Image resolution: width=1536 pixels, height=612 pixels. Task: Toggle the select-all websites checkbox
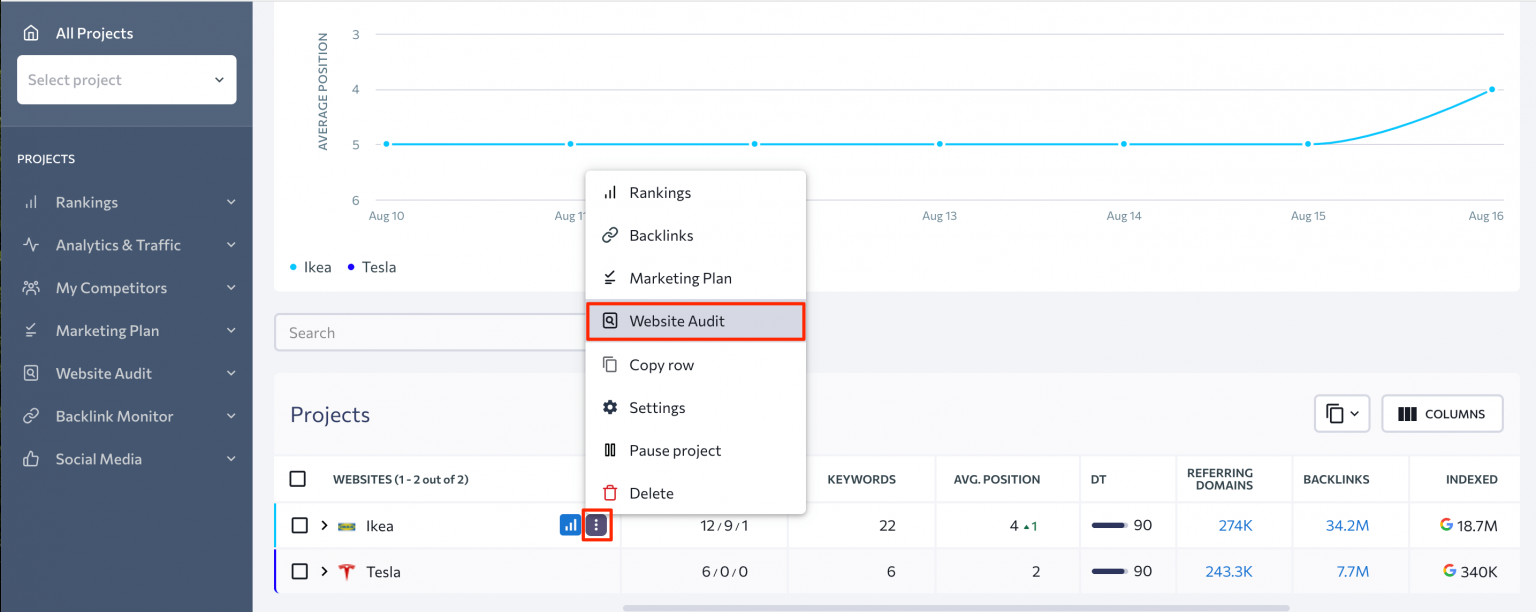[x=297, y=479]
